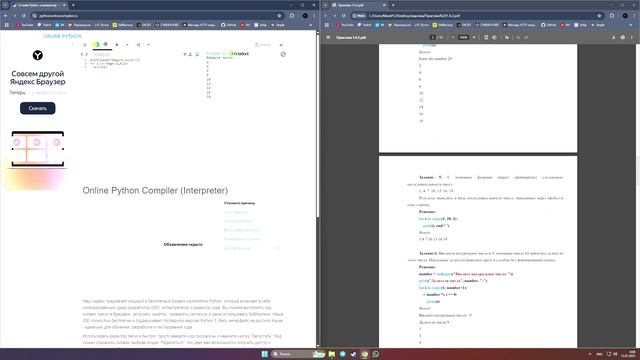Viewport: 640px width, 360px height.
Task: Select the code file tab in editor
Action: 102,54
